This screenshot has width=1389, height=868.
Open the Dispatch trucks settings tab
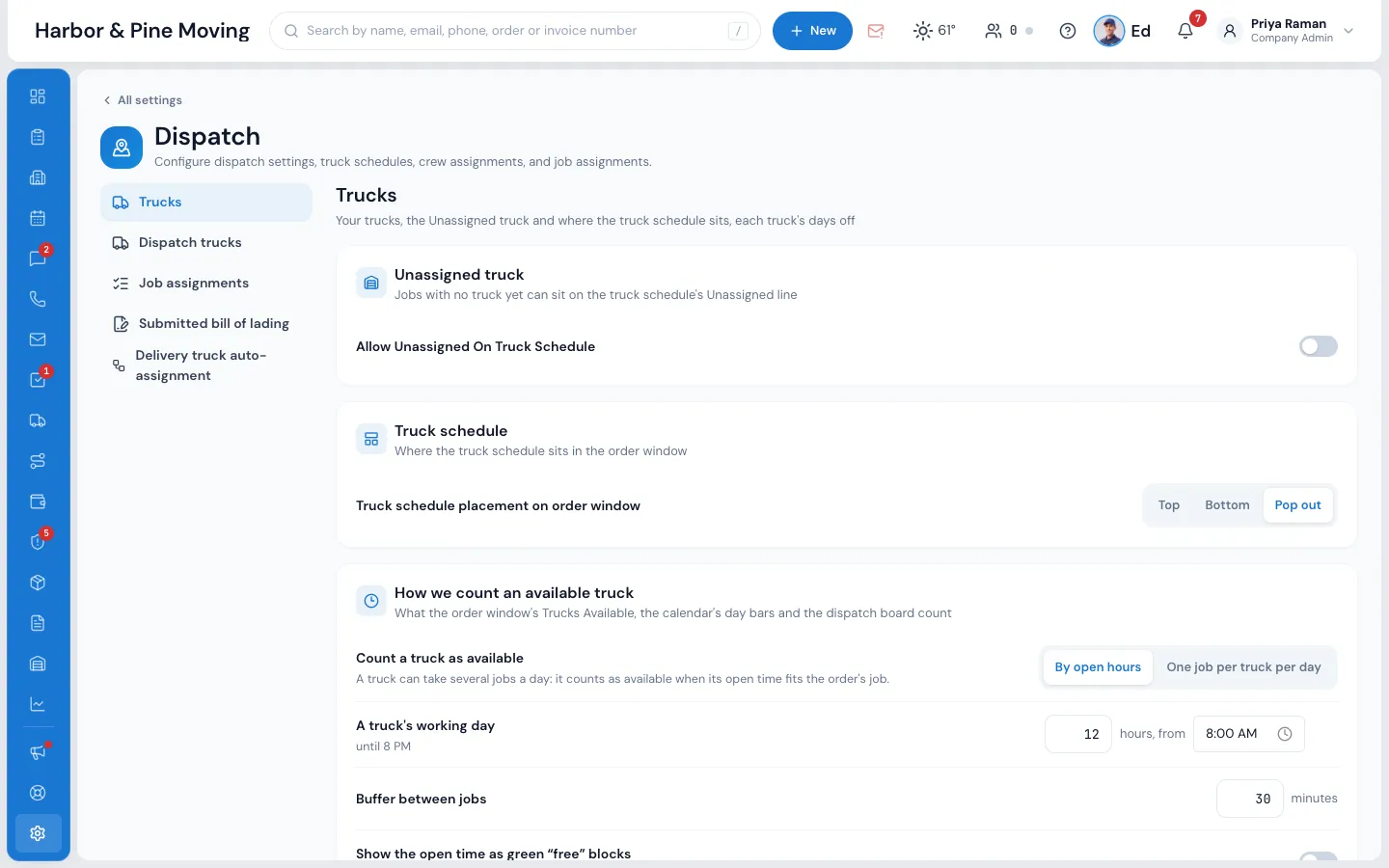pyautogui.click(x=206, y=243)
